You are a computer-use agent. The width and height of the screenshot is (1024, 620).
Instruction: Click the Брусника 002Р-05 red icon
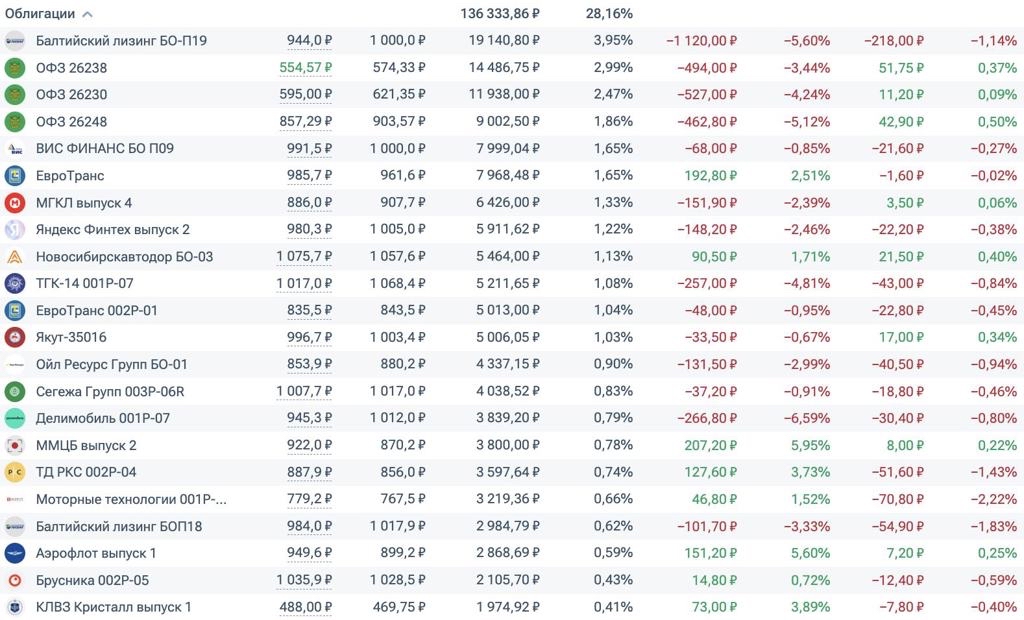pos(15,580)
